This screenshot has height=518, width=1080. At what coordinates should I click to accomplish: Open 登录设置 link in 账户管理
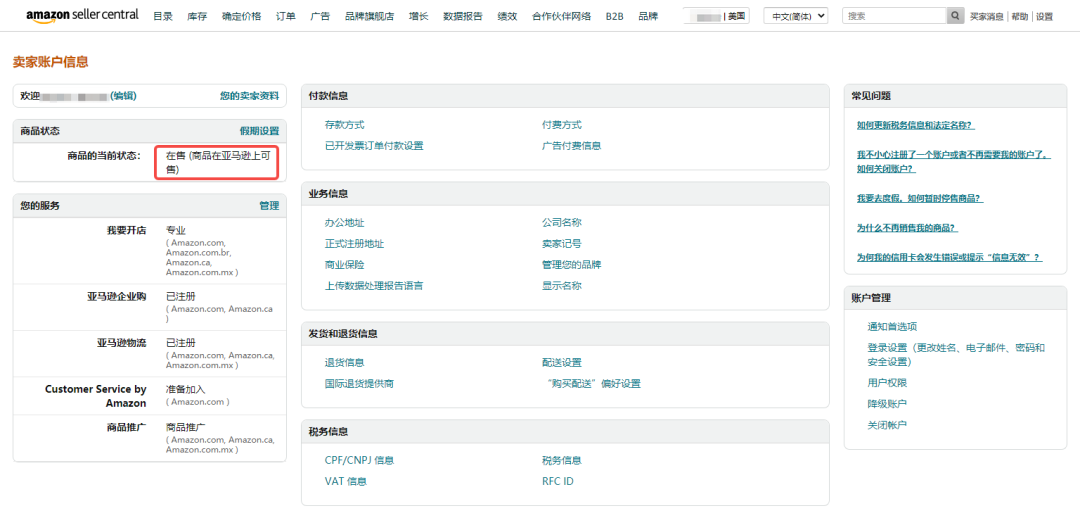click(x=956, y=354)
